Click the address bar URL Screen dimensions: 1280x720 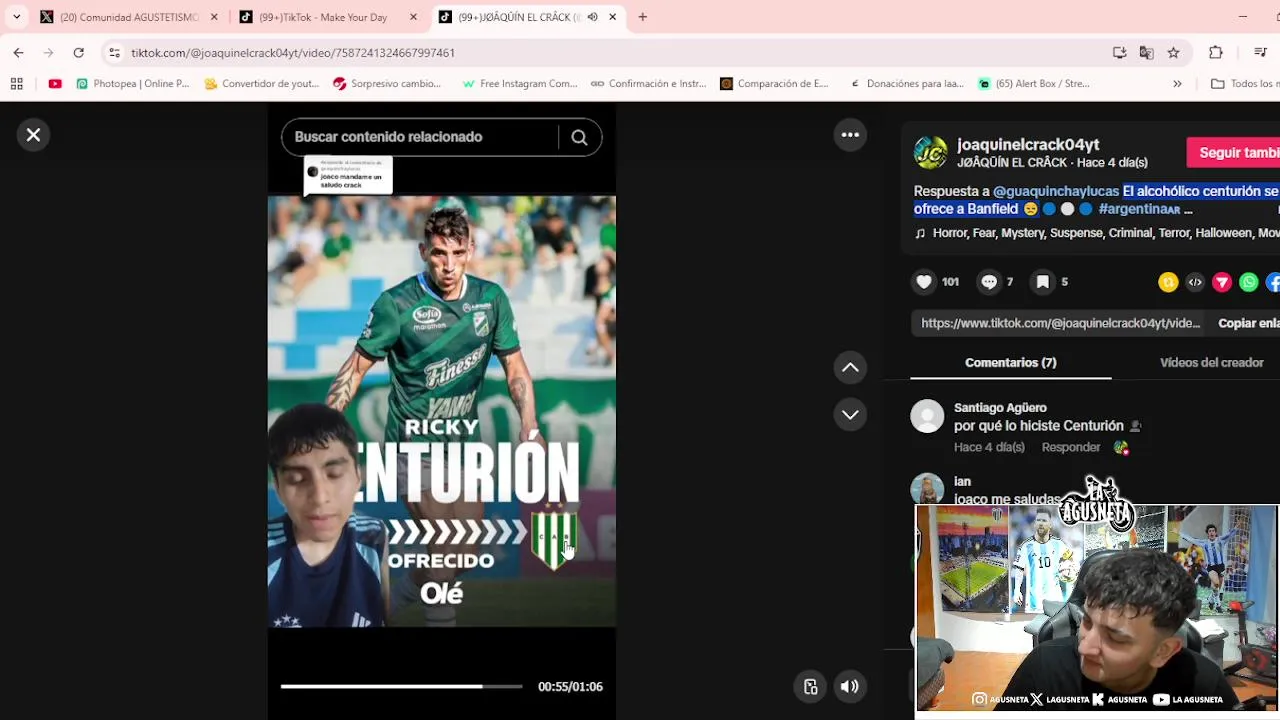(293, 53)
